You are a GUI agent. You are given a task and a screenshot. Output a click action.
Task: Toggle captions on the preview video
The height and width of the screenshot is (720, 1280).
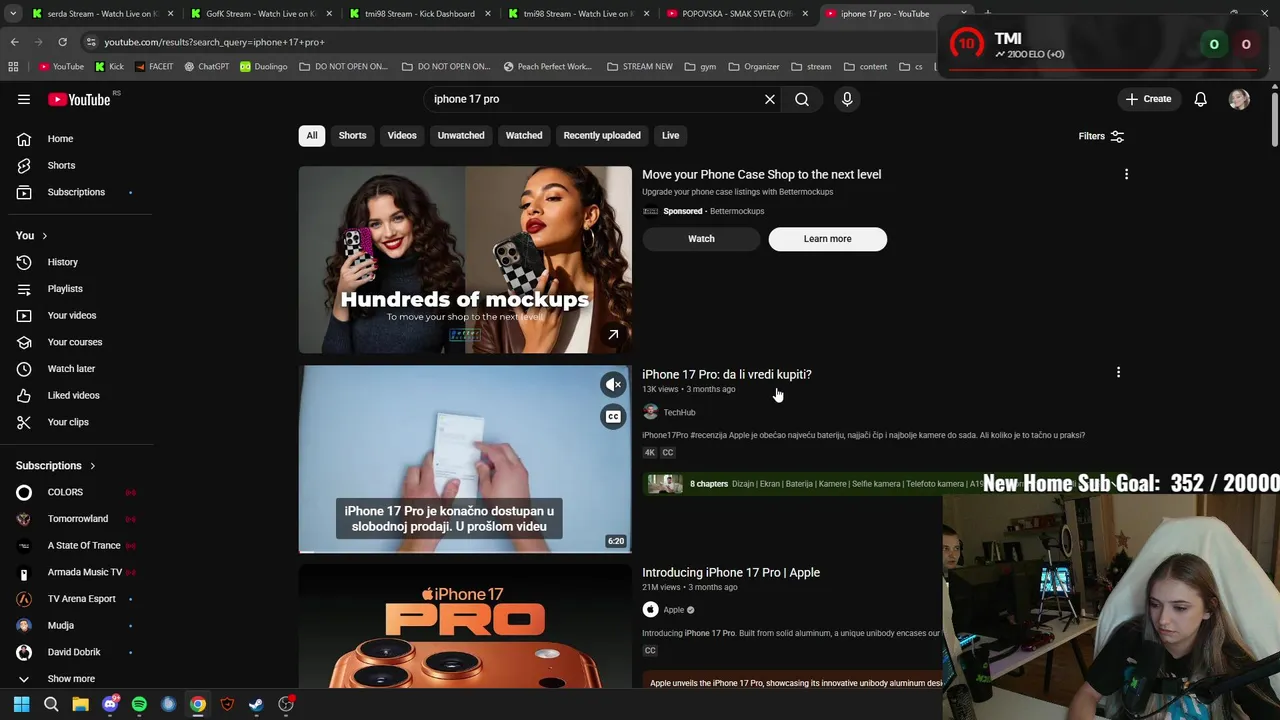click(x=613, y=417)
